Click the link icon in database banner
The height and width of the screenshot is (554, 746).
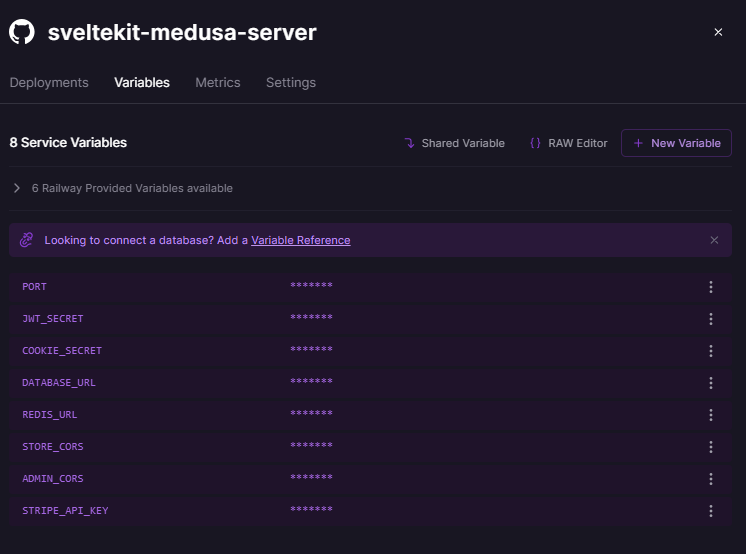tap(26, 239)
